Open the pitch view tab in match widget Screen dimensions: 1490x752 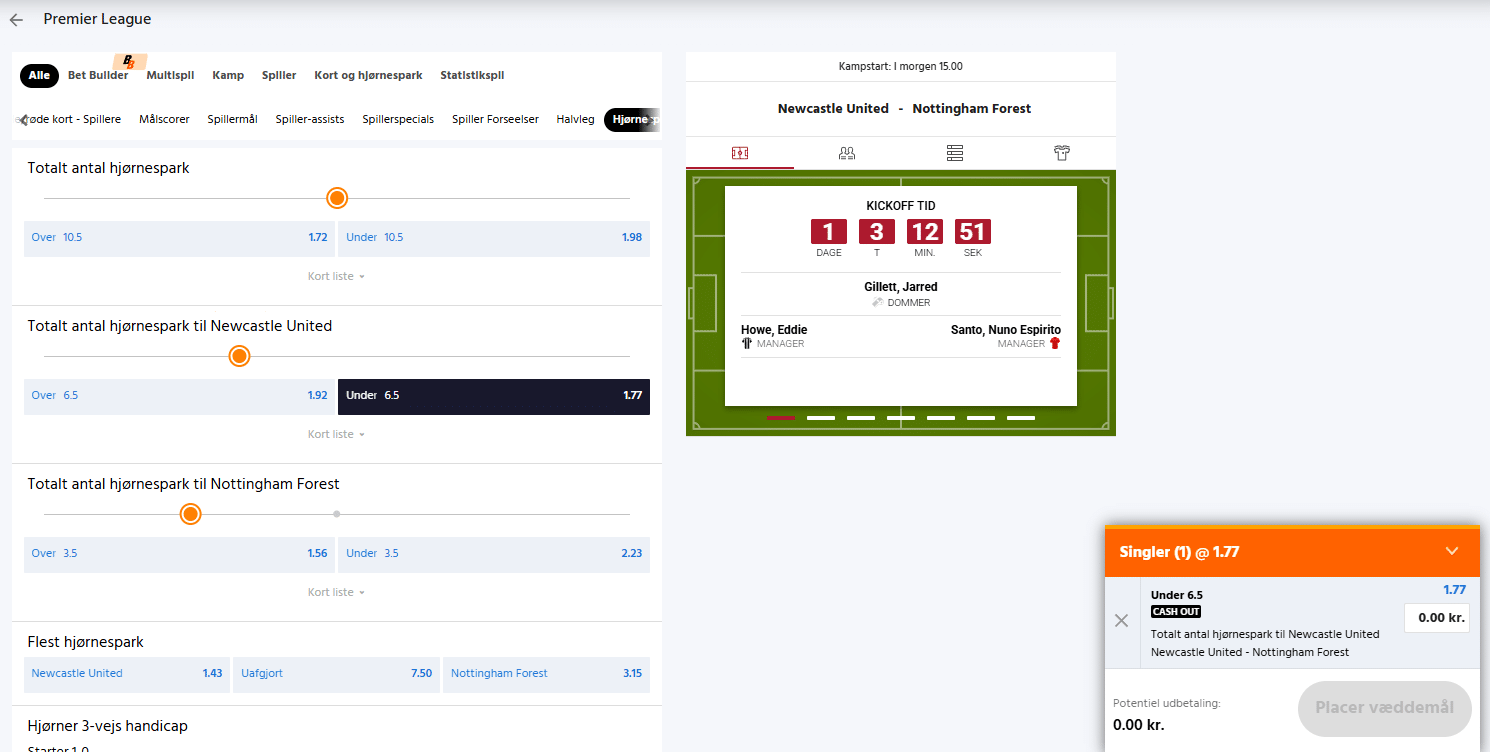[x=740, y=153]
